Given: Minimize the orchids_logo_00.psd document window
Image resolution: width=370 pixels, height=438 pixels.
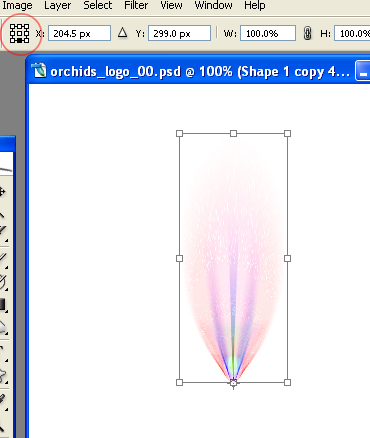Looking at the screenshot, I should [363, 71].
